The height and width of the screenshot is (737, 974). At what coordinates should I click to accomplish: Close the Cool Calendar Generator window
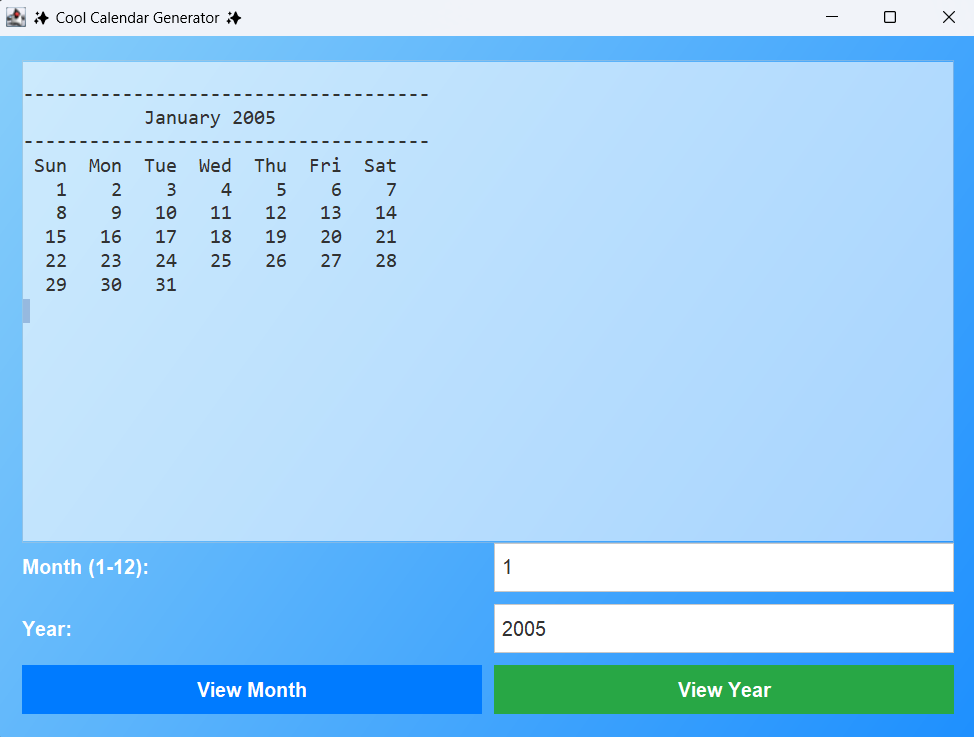[948, 17]
